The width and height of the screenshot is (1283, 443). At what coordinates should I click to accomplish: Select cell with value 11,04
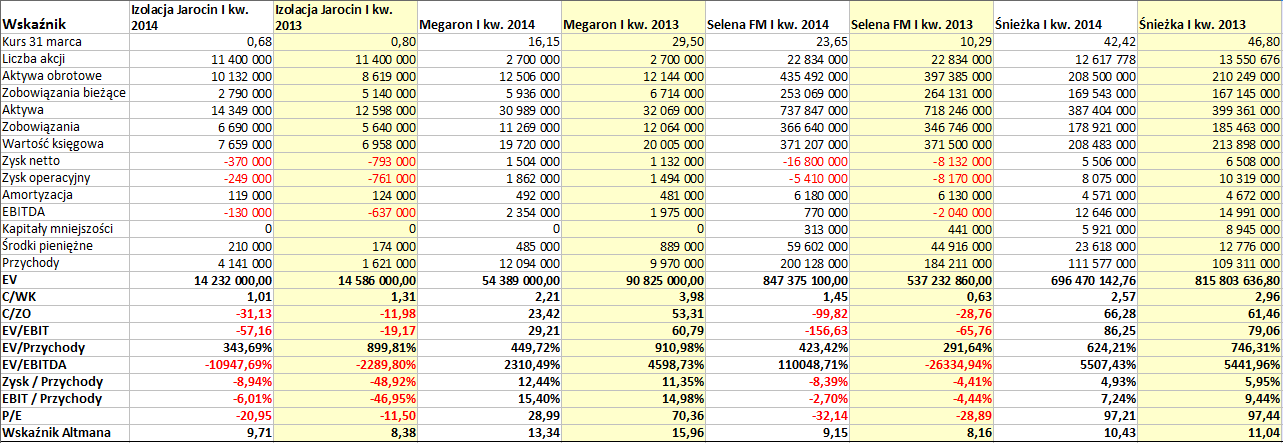[x=1209, y=433]
